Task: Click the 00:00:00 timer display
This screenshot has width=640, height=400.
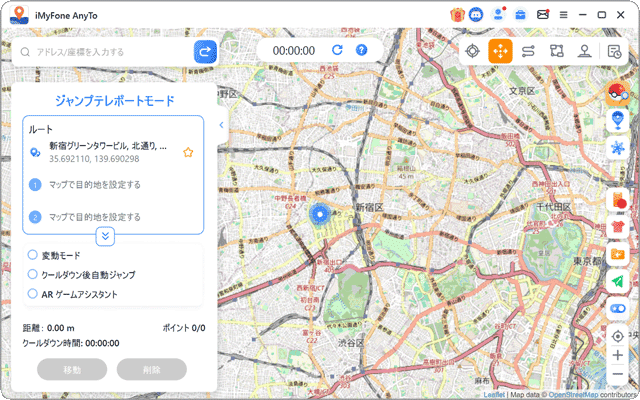Action: (294, 51)
